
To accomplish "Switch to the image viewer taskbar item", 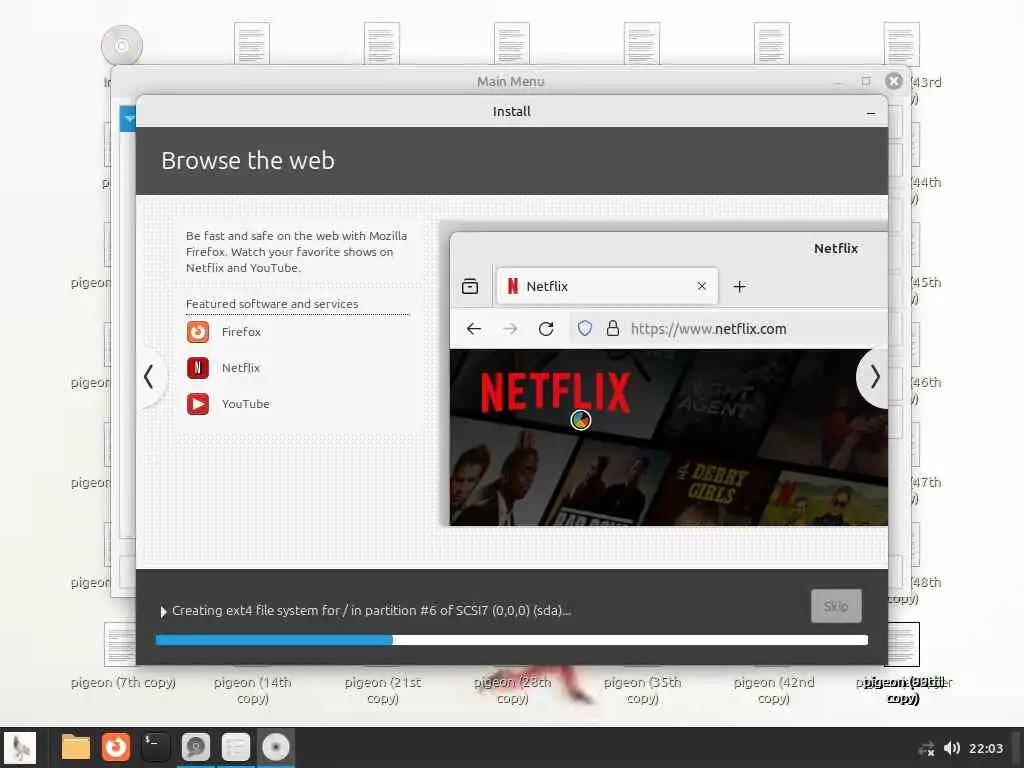I will (x=195, y=747).
